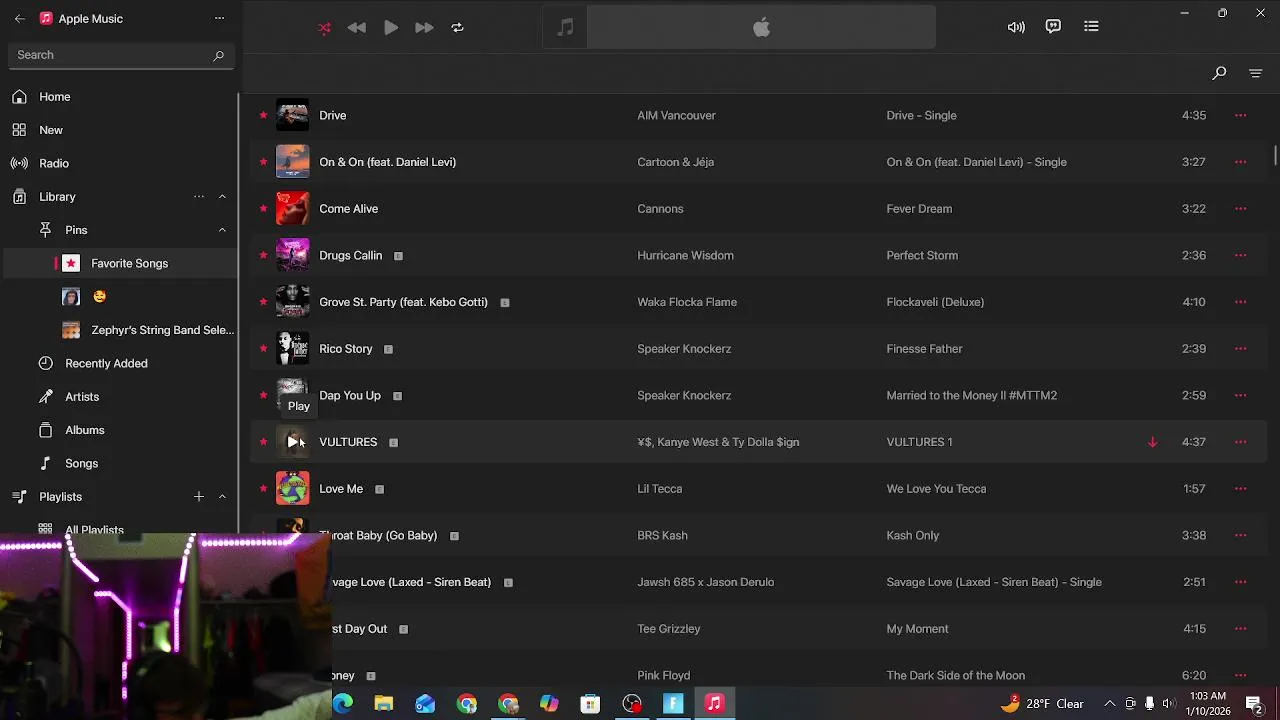Open the Windows notification center

pos(1254,704)
